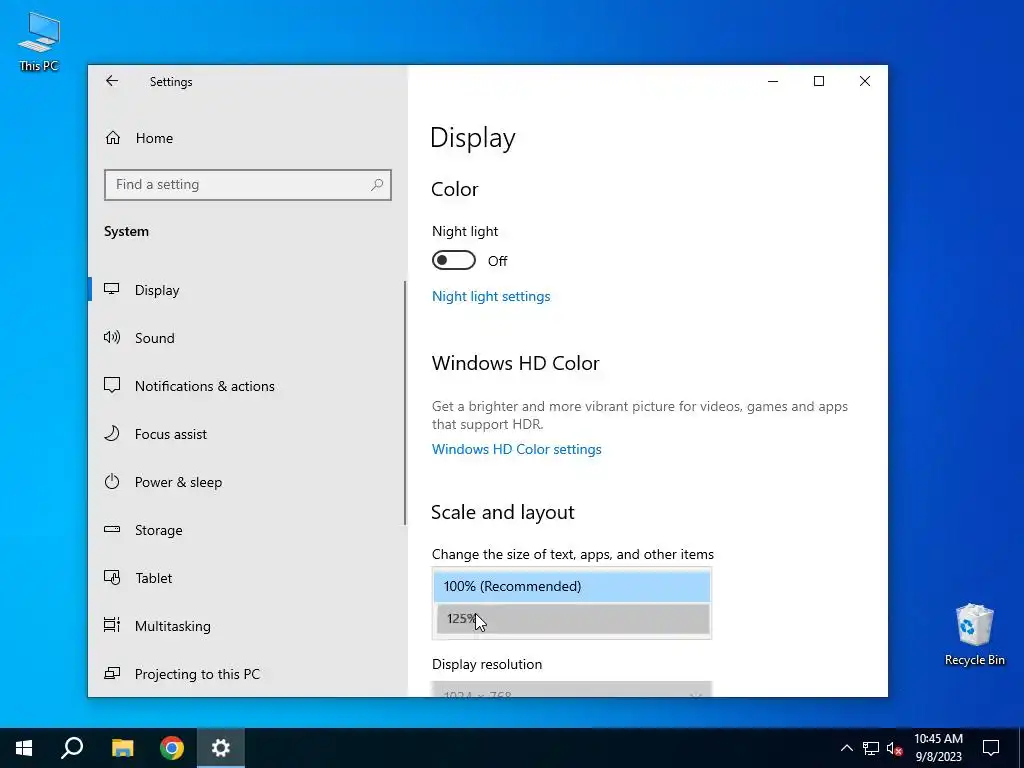Open network status in system tray
This screenshot has width=1024, height=768.
[871, 748]
